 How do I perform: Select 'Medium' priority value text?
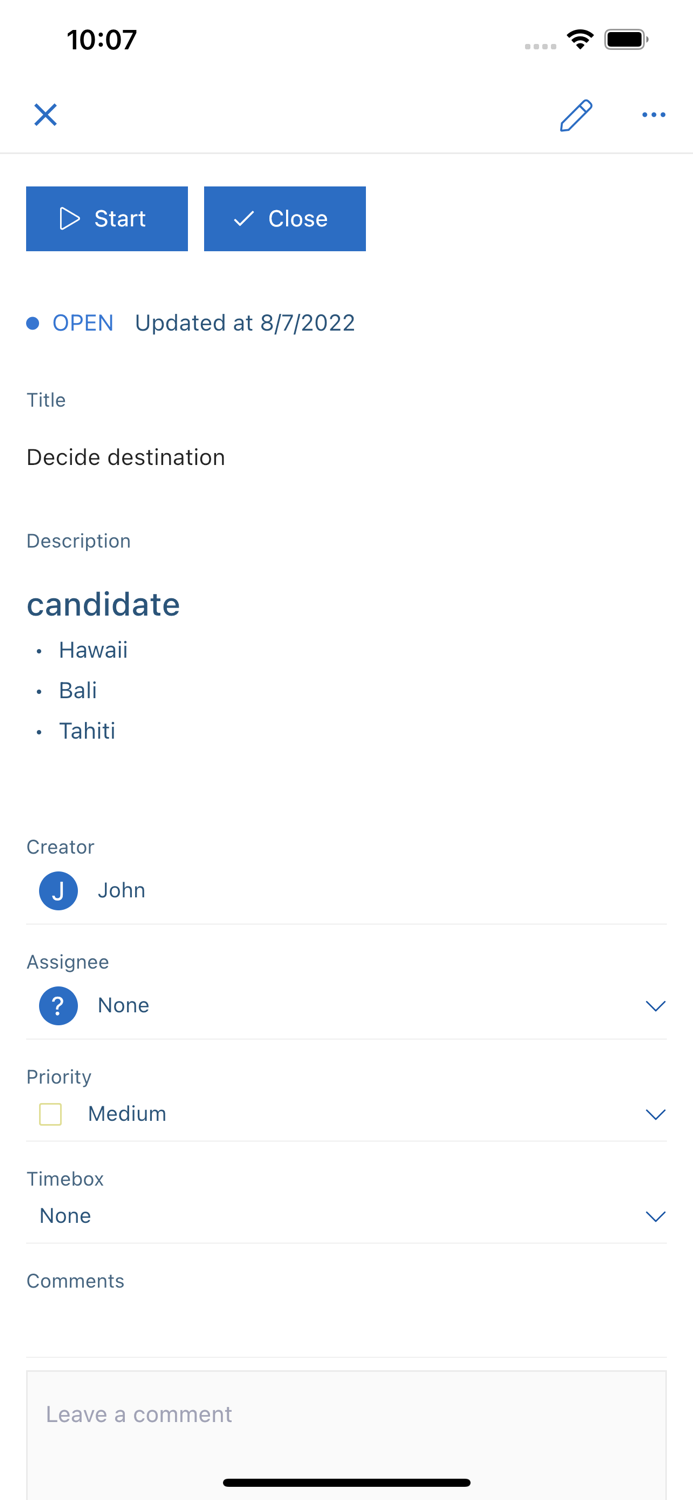point(127,1114)
